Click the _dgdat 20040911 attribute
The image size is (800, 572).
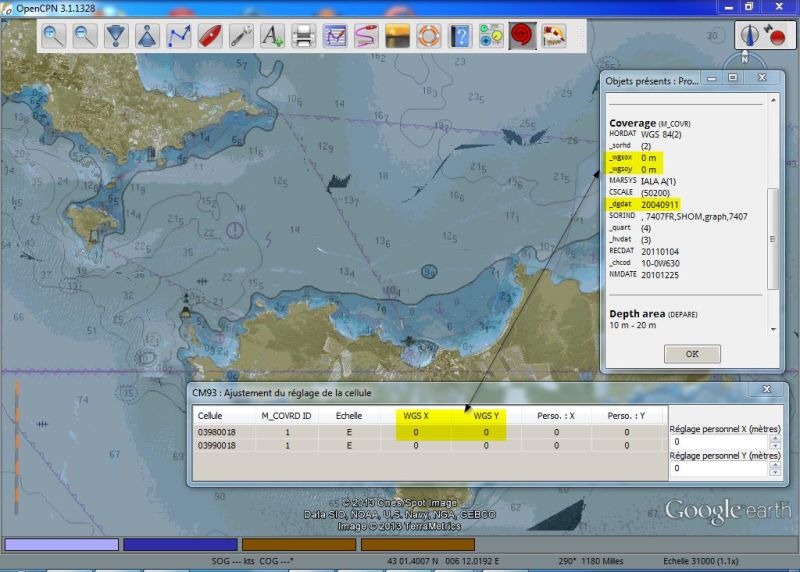[644, 204]
